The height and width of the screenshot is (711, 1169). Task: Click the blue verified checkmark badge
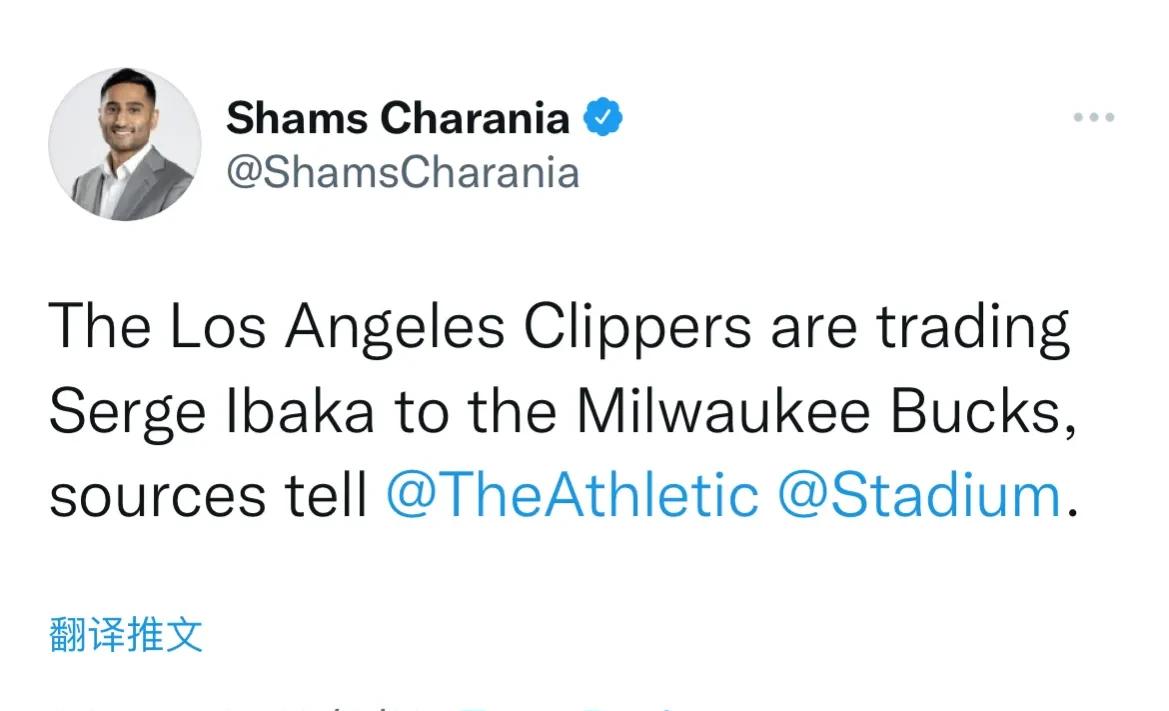click(x=602, y=117)
